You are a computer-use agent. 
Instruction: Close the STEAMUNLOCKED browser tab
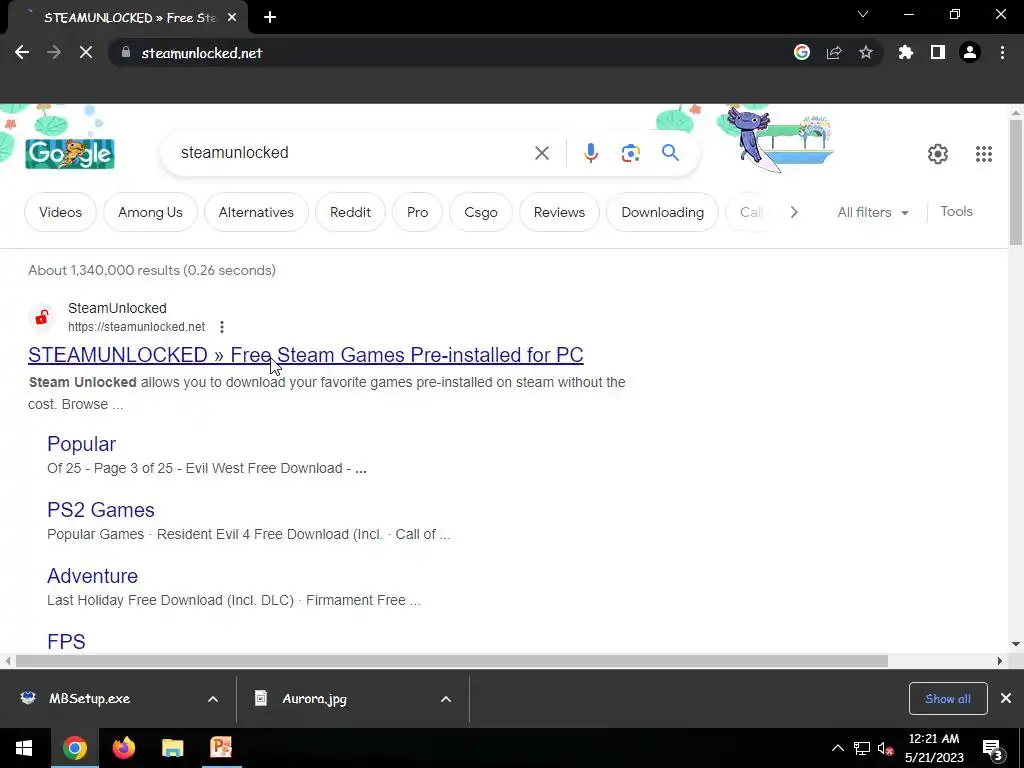point(232,18)
